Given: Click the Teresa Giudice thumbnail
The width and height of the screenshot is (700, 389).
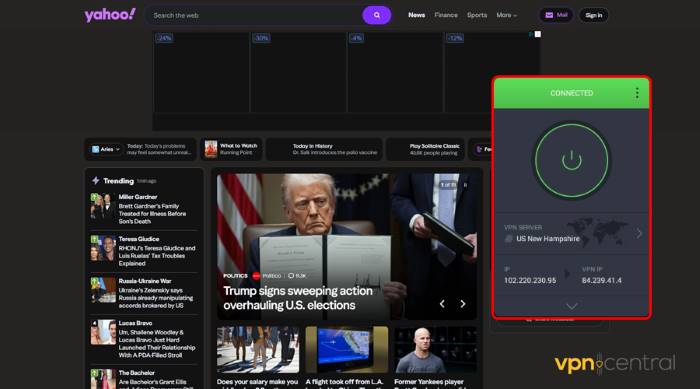Looking at the screenshot, I should pyautogui.click(x=103, y=248).
